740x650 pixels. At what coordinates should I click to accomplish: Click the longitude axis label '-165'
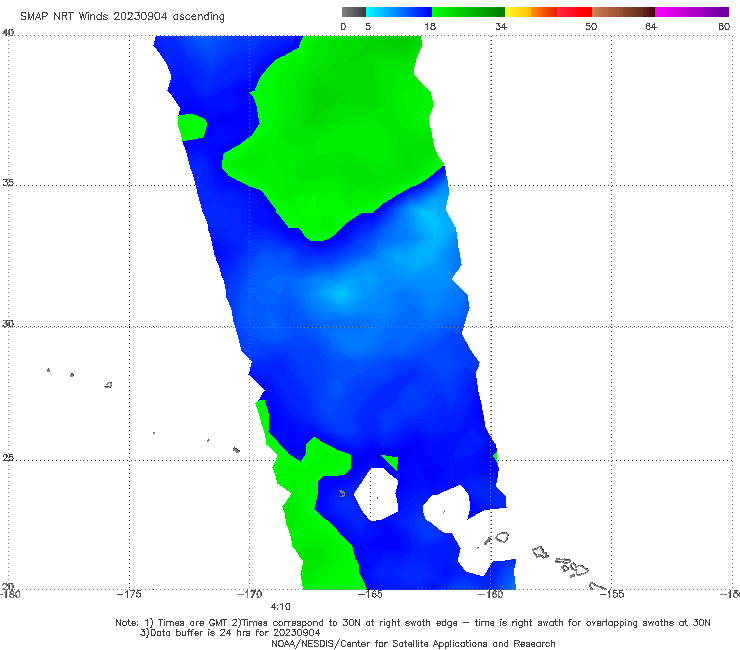tap(370, 594)
